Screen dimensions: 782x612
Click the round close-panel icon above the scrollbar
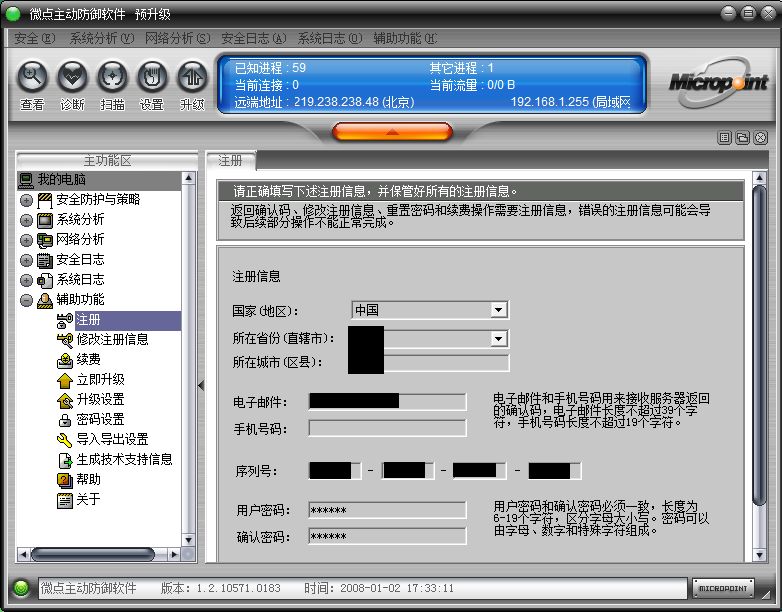pos(760,137)
